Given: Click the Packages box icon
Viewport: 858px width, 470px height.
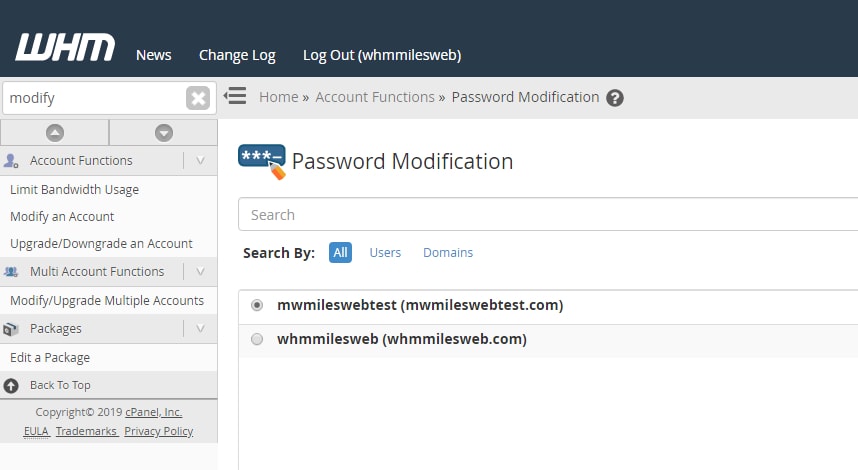Looking at the screenshot, I should click(10, 329).
